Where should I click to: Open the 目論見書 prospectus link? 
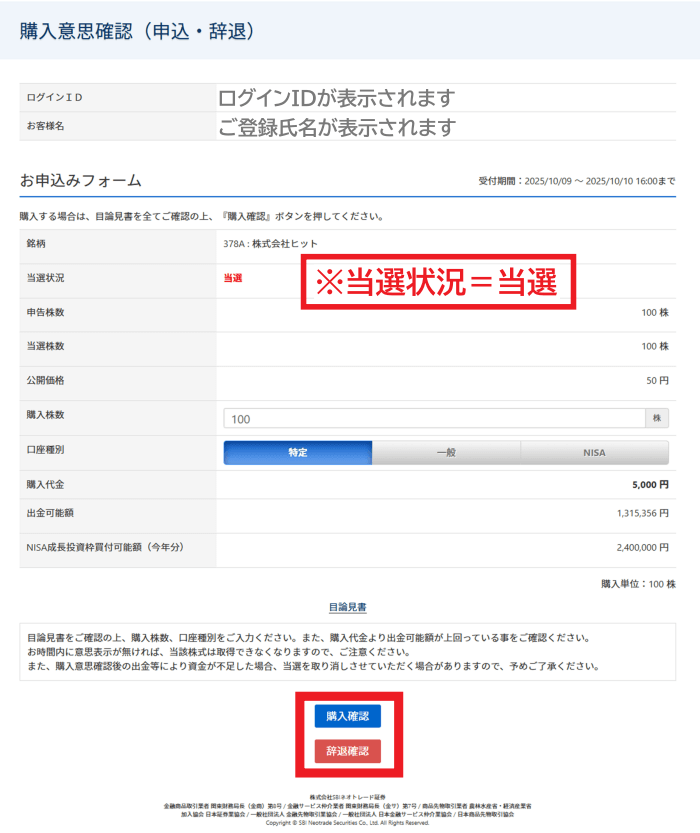tap(347, 607)
